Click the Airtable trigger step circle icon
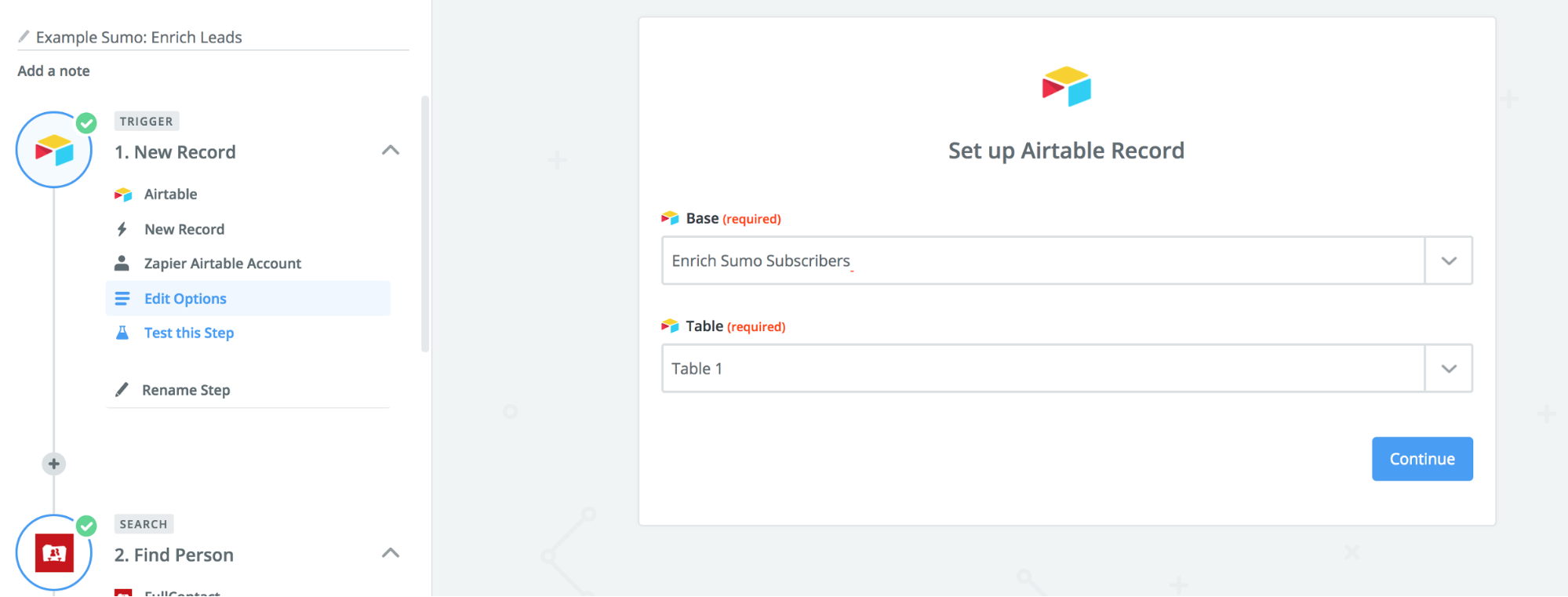 tap(54, 150)
